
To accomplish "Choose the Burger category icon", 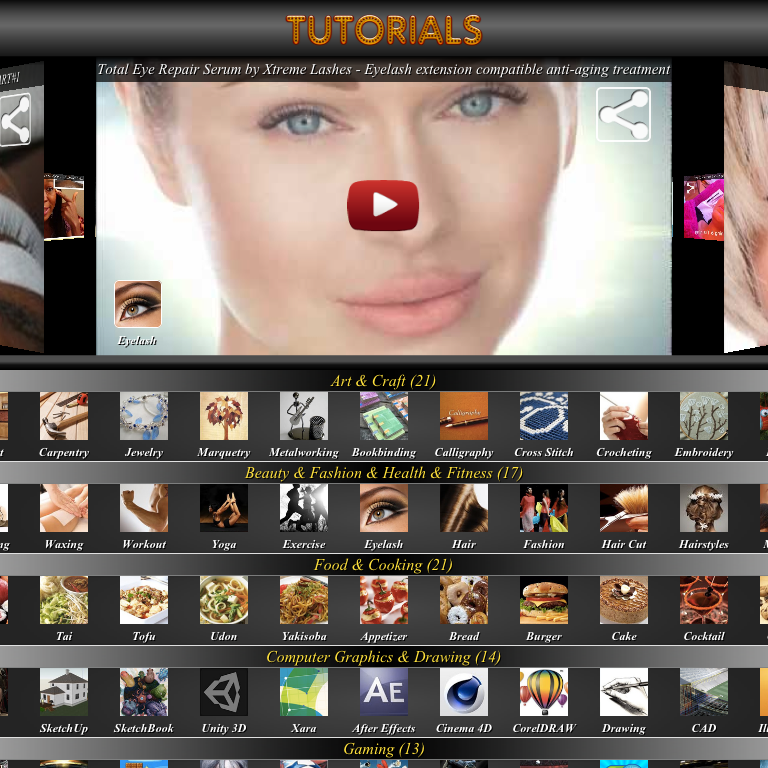I will [x=544, y=600].
